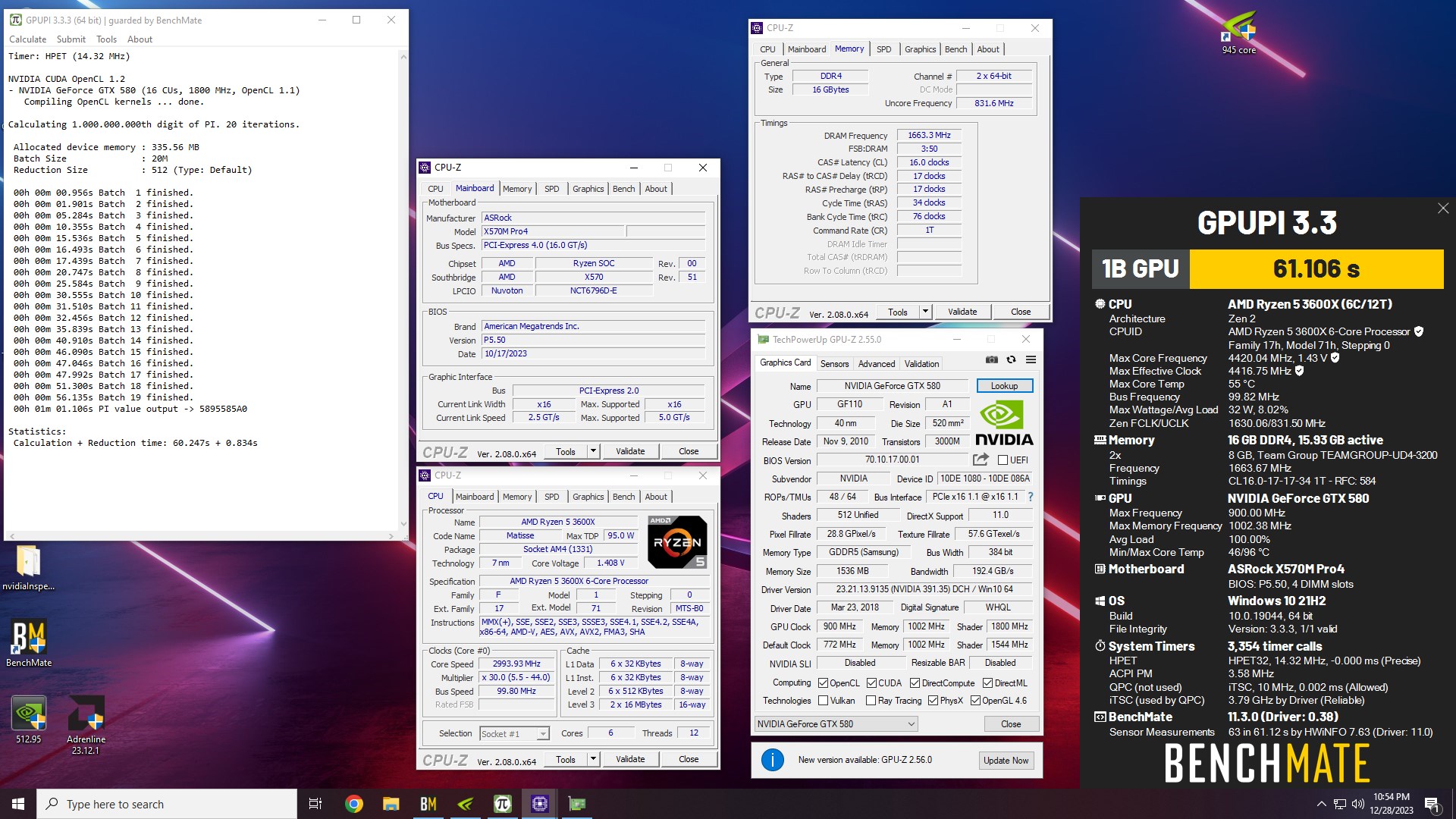
Task: Click the GPU-Z taskbar icon
Action: click(x=577, y=804)
